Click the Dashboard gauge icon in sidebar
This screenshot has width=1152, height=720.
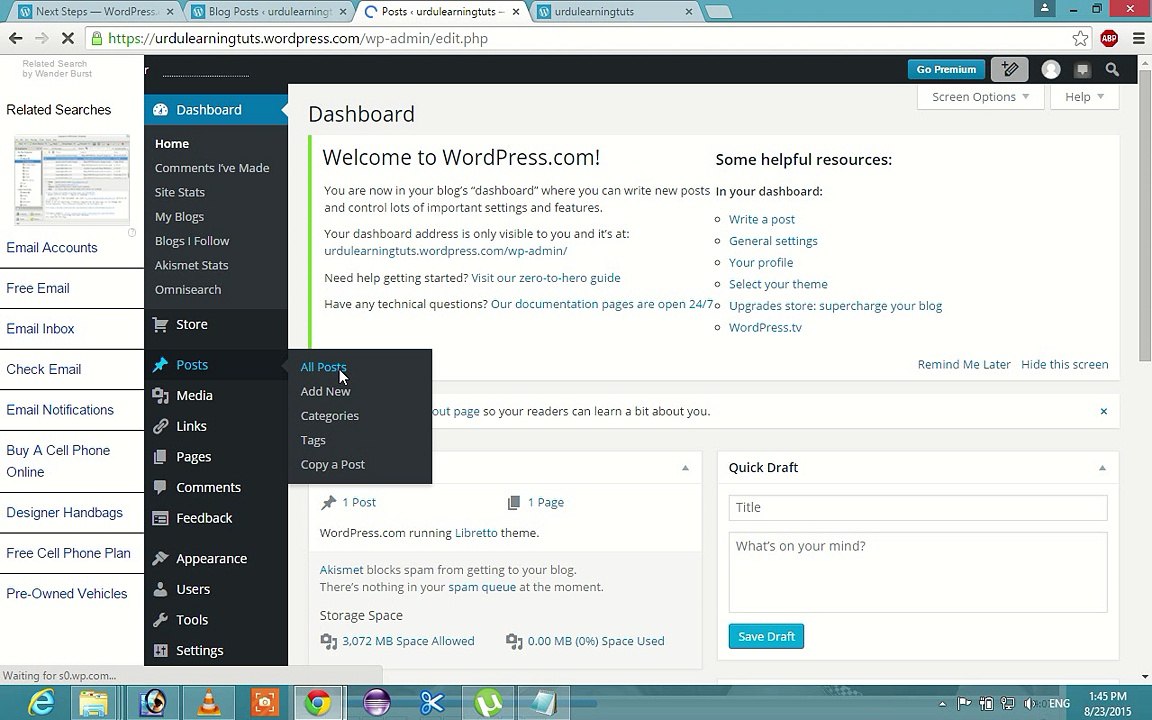(x=160, y=110)
